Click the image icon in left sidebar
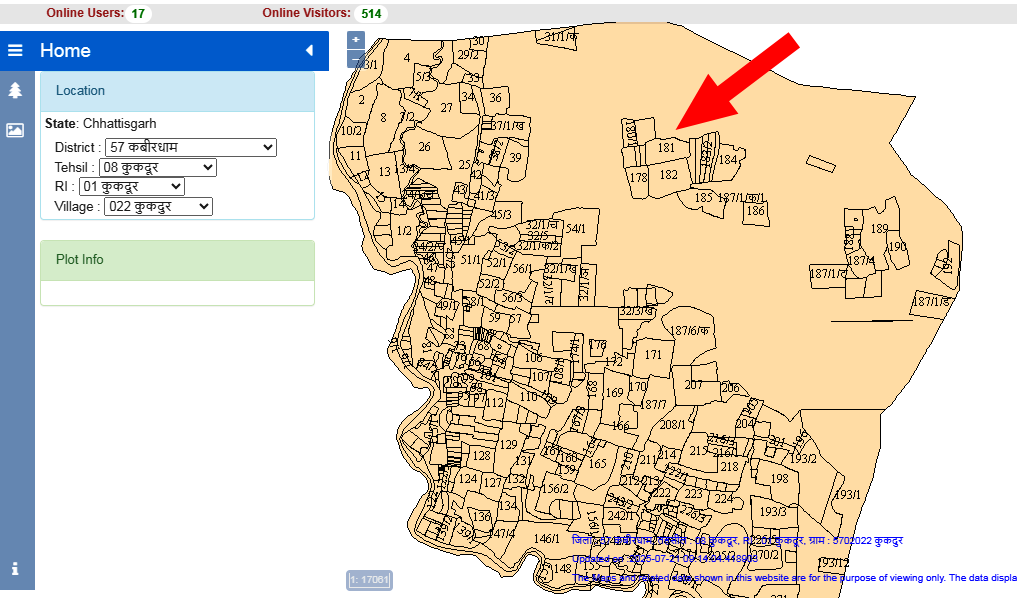 (x=15, y=130)
